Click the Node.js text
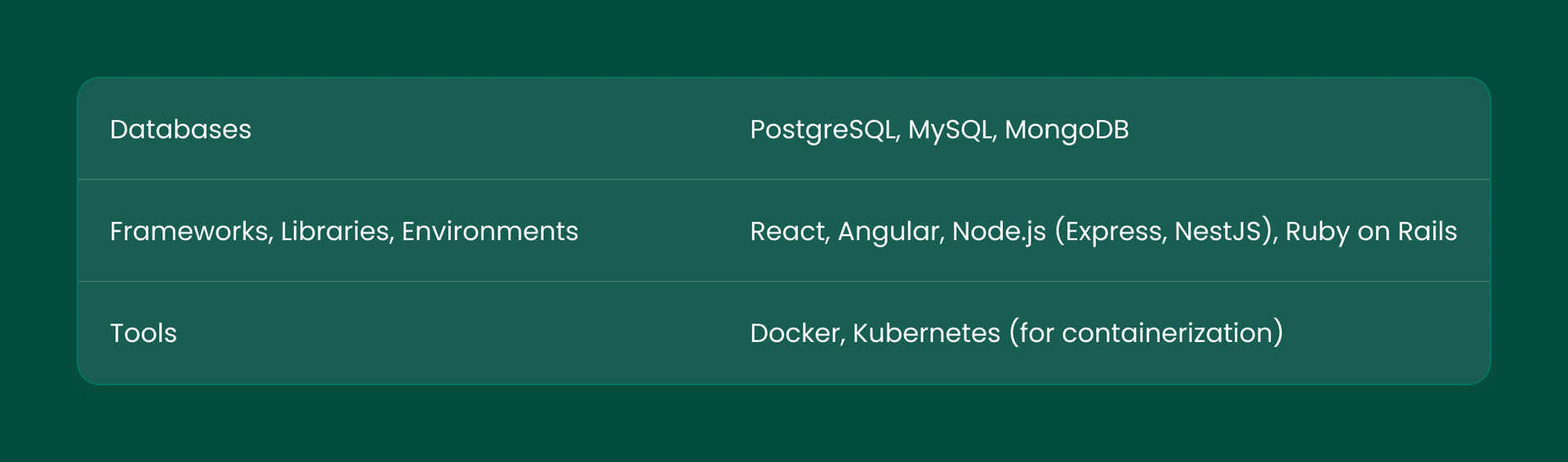The width and height of the screenshot is (1568, 462). tap(998, 232)
